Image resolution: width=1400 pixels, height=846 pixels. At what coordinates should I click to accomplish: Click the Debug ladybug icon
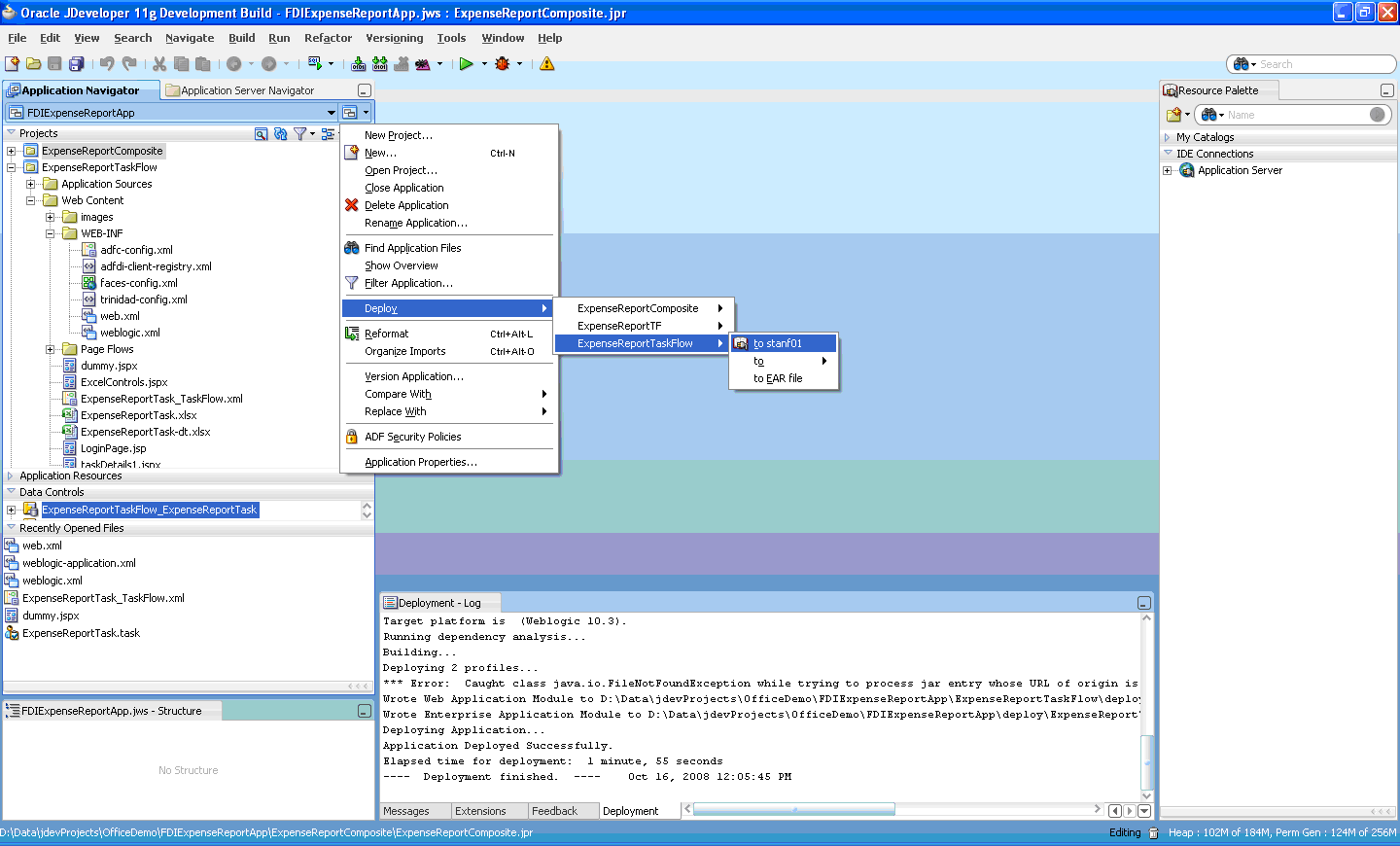(x=503, y=64)
